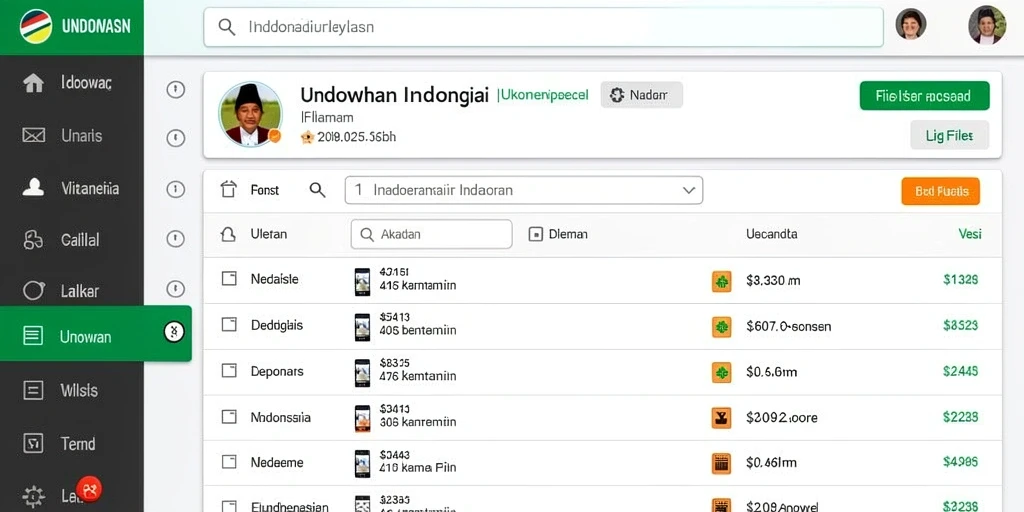The image size is (1024, 512).
Task: Click the phone thumbnail in Deddglais row
Action: [362, 327]
